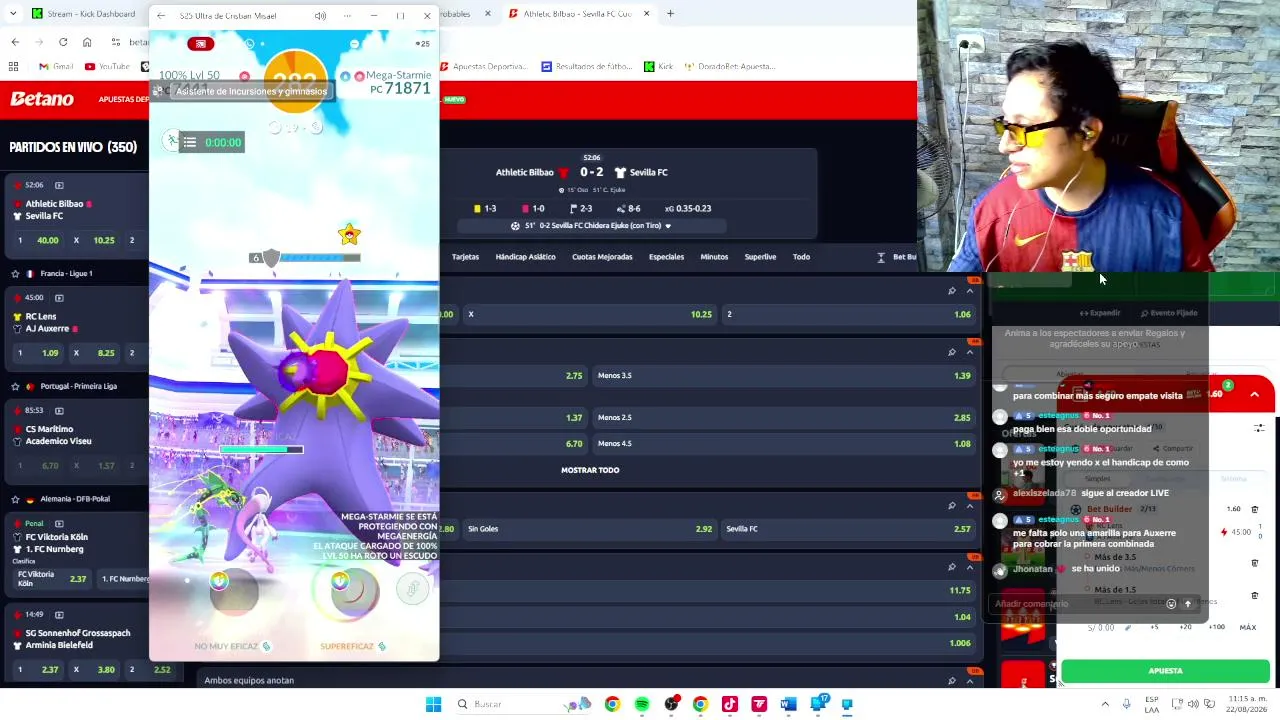Collapse the Menos 3.5 goals market section

pyautogui.click(x=970, y=352)
